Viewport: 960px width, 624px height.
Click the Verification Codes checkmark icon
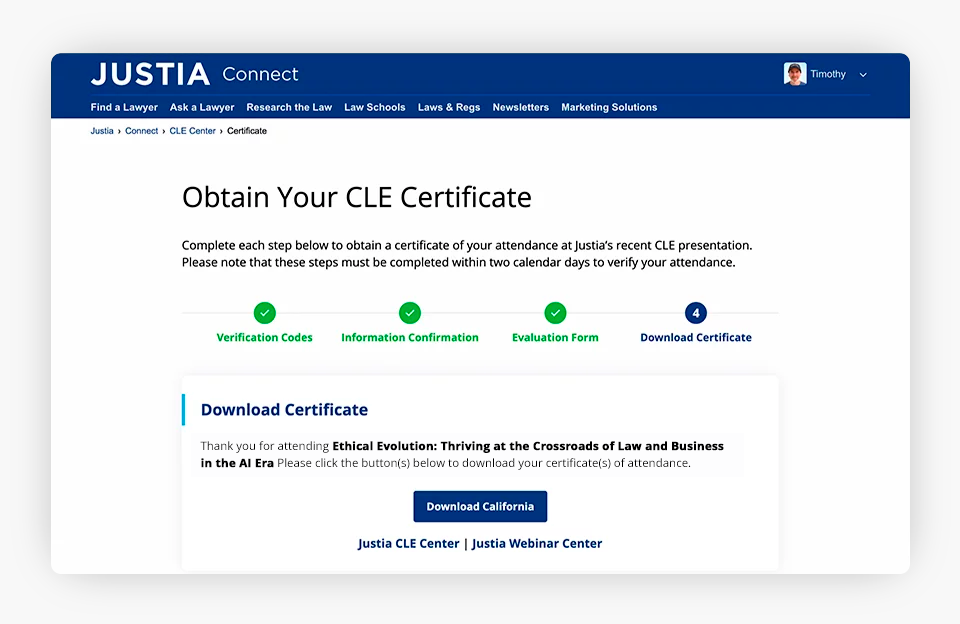coord(264,313)
